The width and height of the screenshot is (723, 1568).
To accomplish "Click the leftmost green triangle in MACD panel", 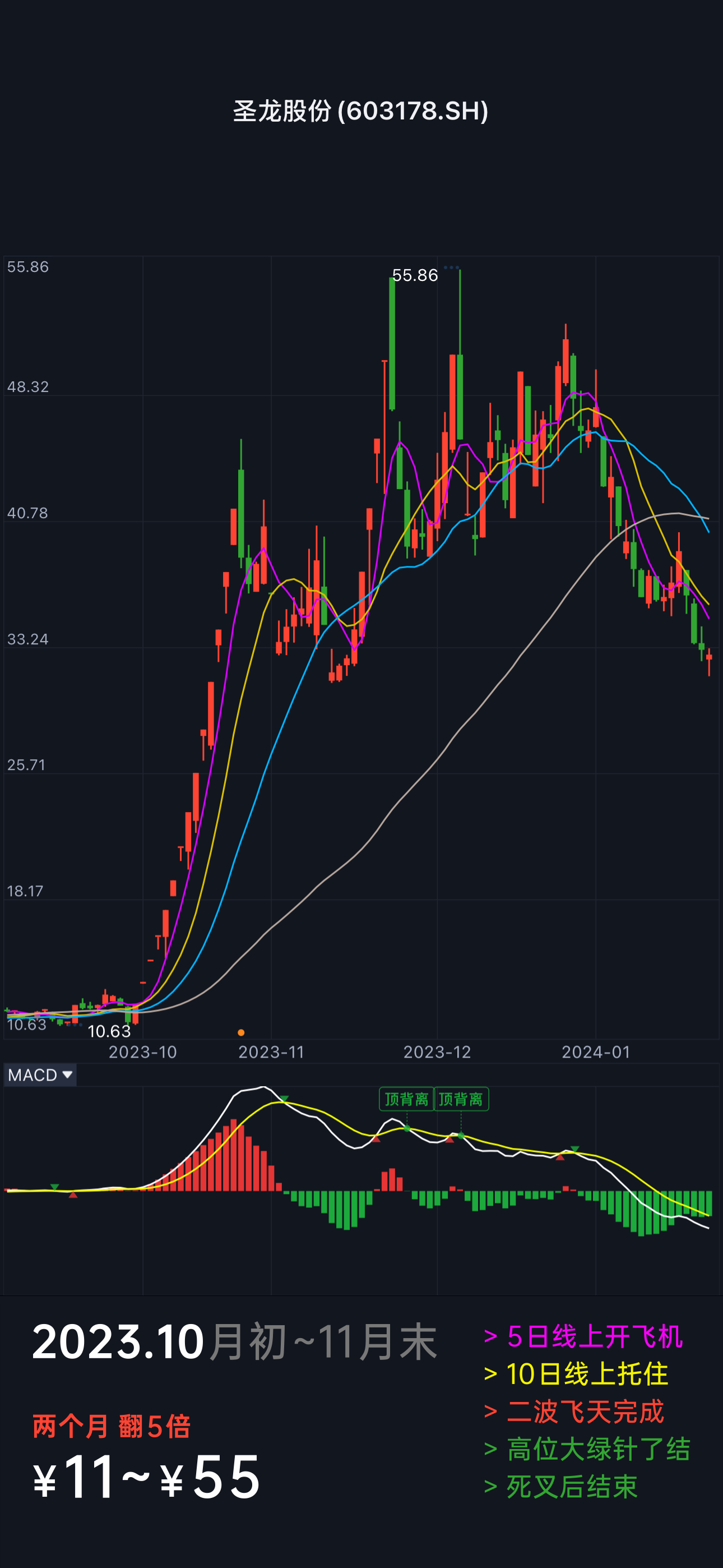I will tap(55, 1187).
